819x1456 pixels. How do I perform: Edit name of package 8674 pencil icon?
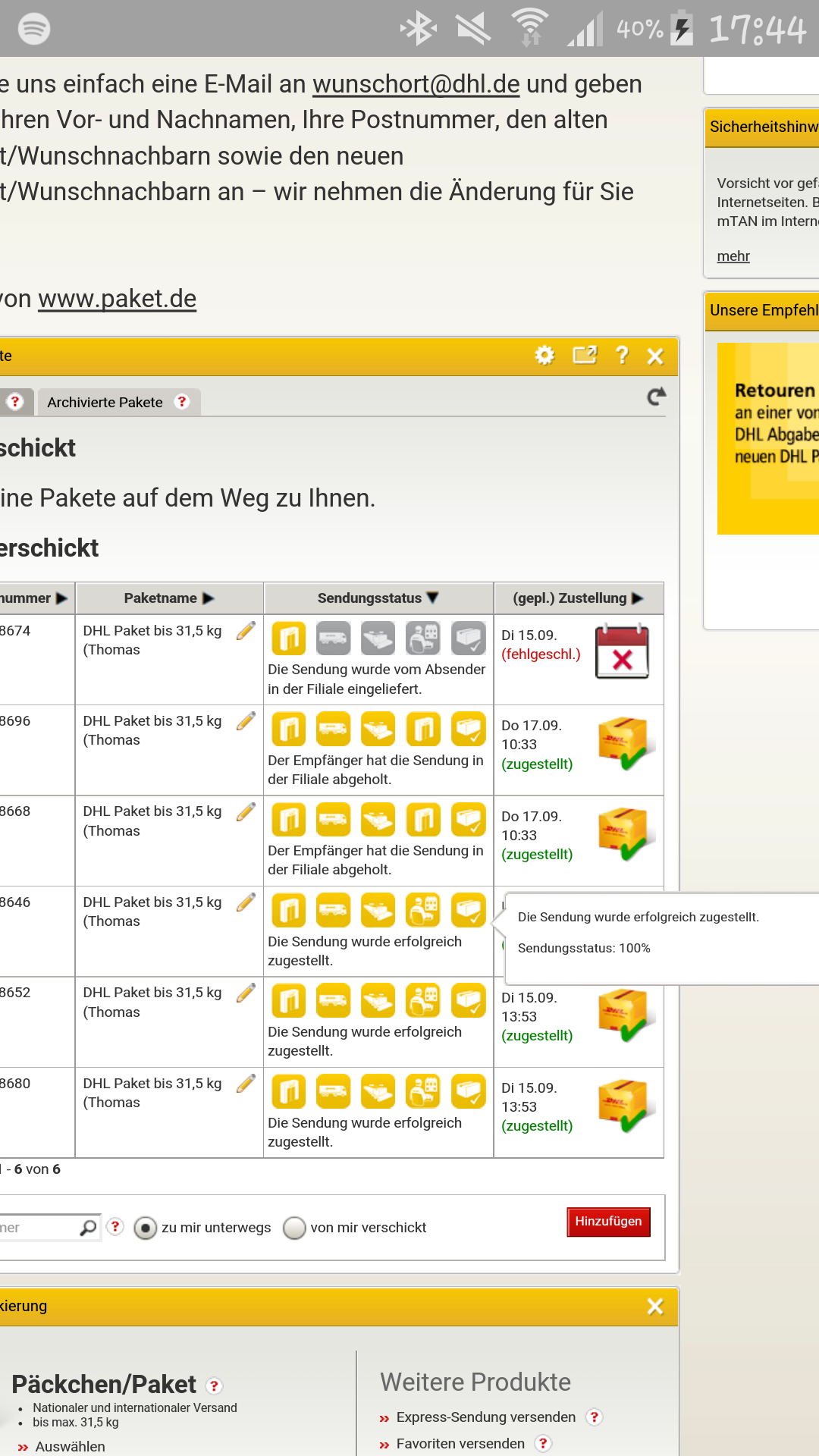(246, 631)
